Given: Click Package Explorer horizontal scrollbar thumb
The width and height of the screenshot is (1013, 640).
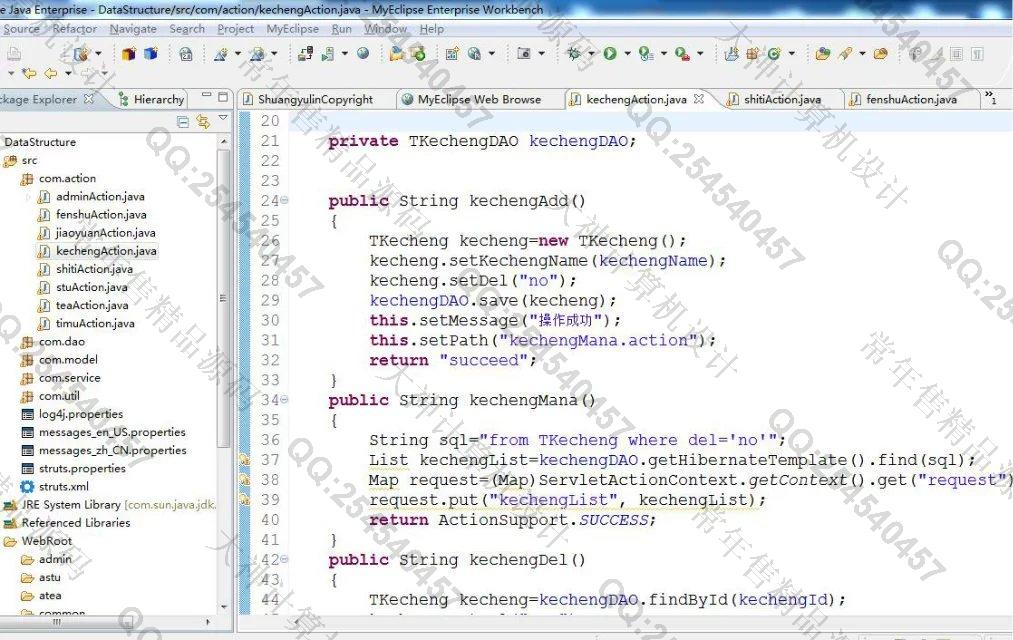Looking at the screenshot, I should point(68,622).
